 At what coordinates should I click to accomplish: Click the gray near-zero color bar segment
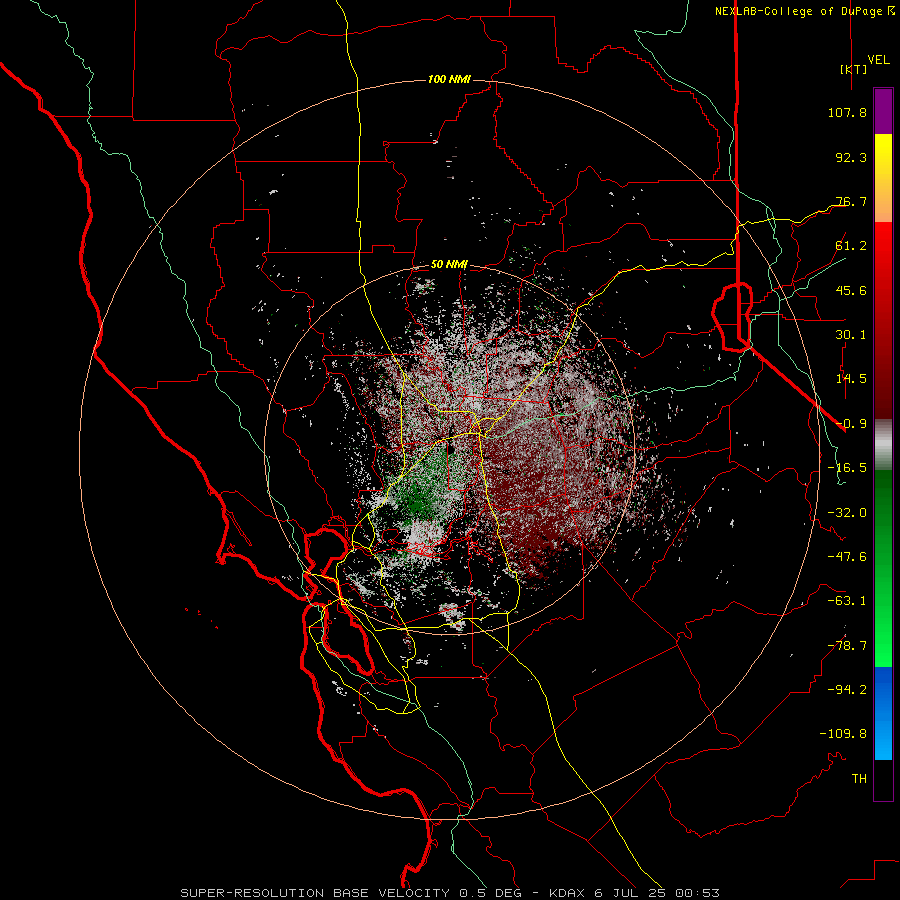[883, 444]
